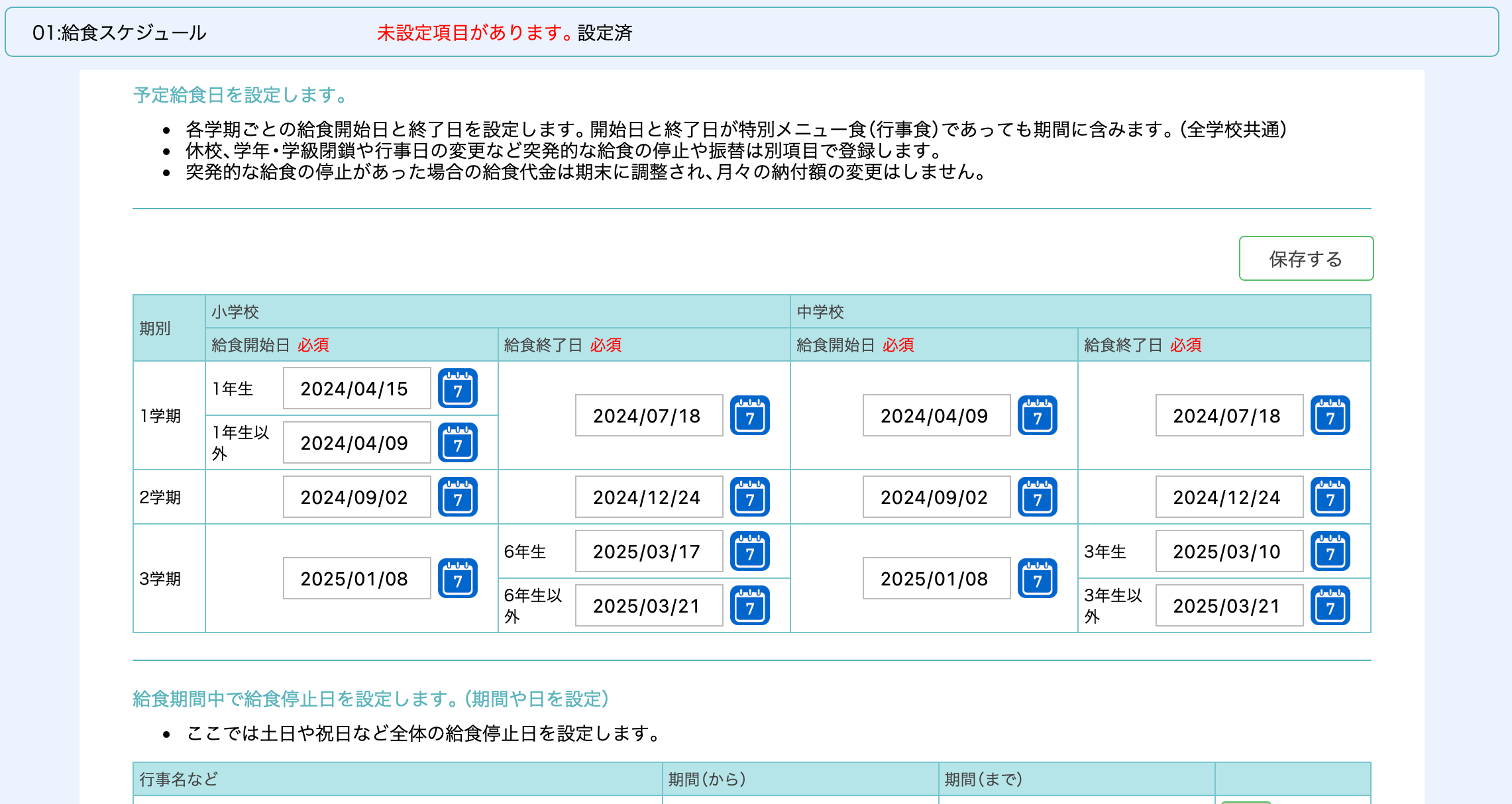The width and height of the screenshot is (1512, 804).
Task: Open calendar for 6年生 end date
Action: coord(749,552)
